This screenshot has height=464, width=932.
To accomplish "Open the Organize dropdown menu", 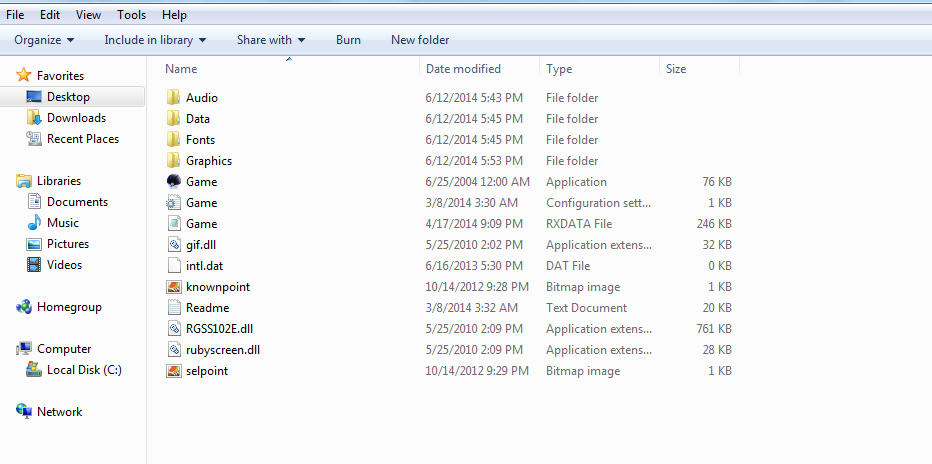I will coord(44,40).
